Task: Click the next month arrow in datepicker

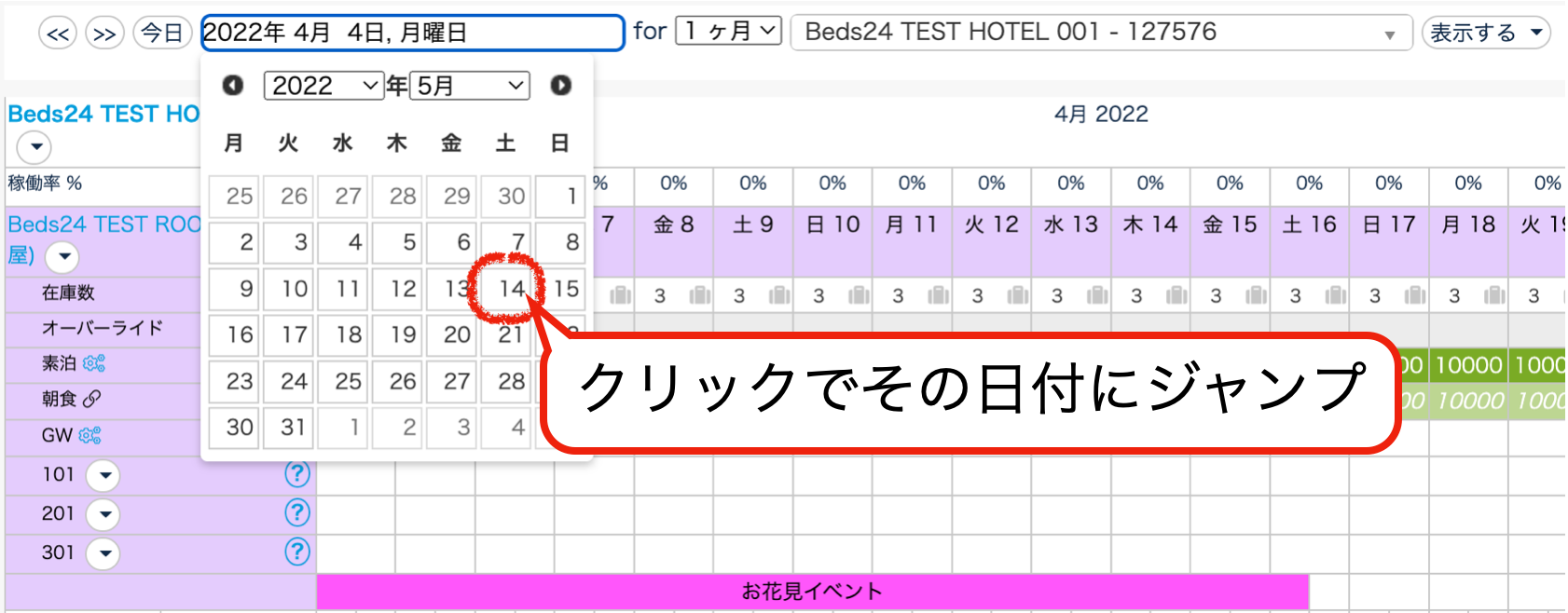Action: pos(560,86)
